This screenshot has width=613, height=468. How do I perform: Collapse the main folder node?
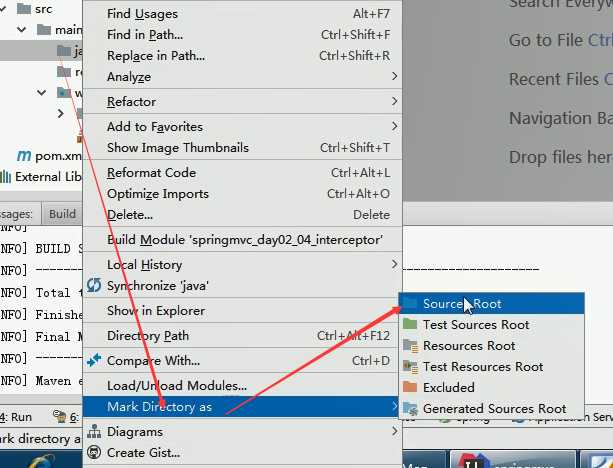[x=22, y=29]
